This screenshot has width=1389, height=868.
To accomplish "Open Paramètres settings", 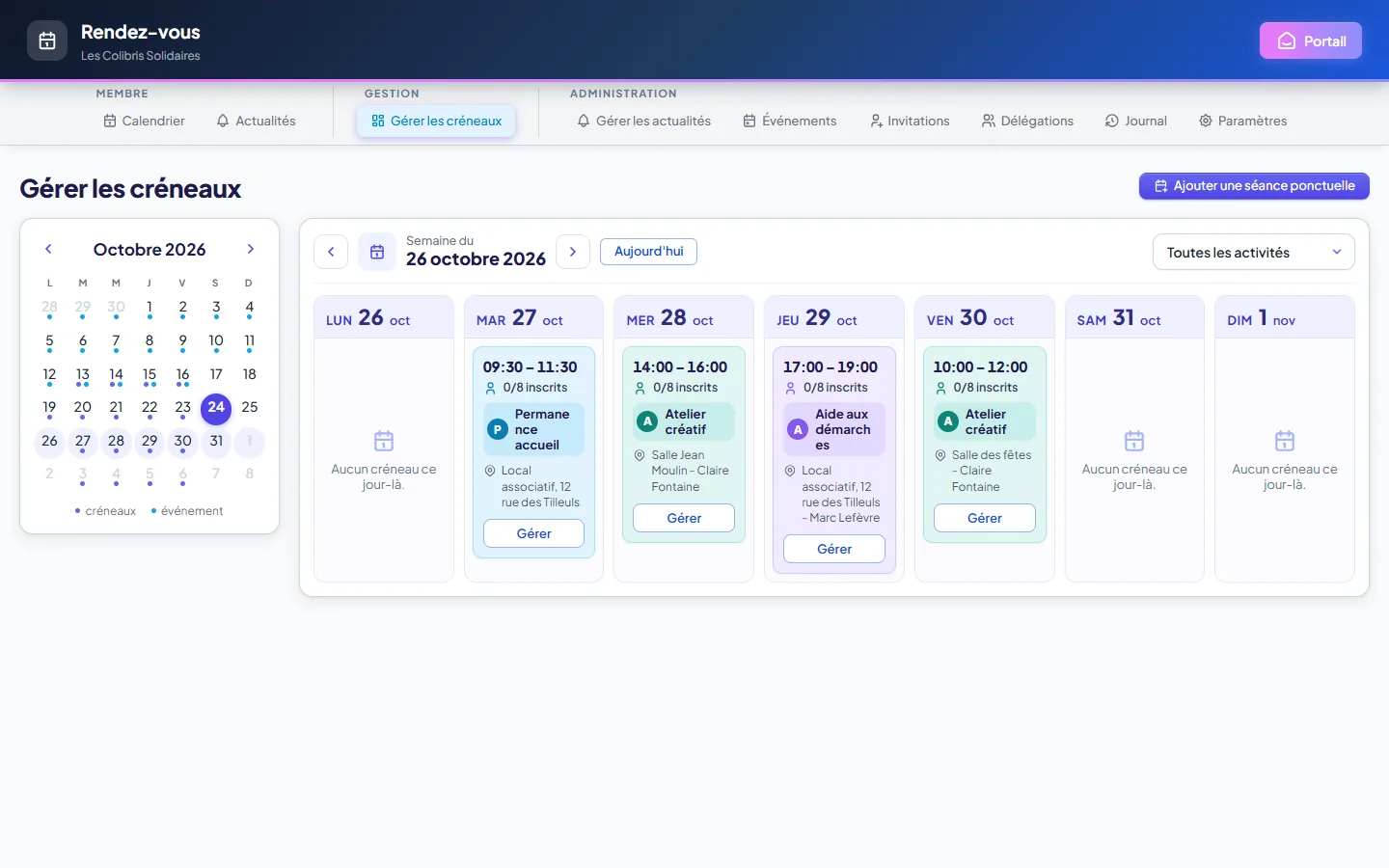I will [1242, 121].
